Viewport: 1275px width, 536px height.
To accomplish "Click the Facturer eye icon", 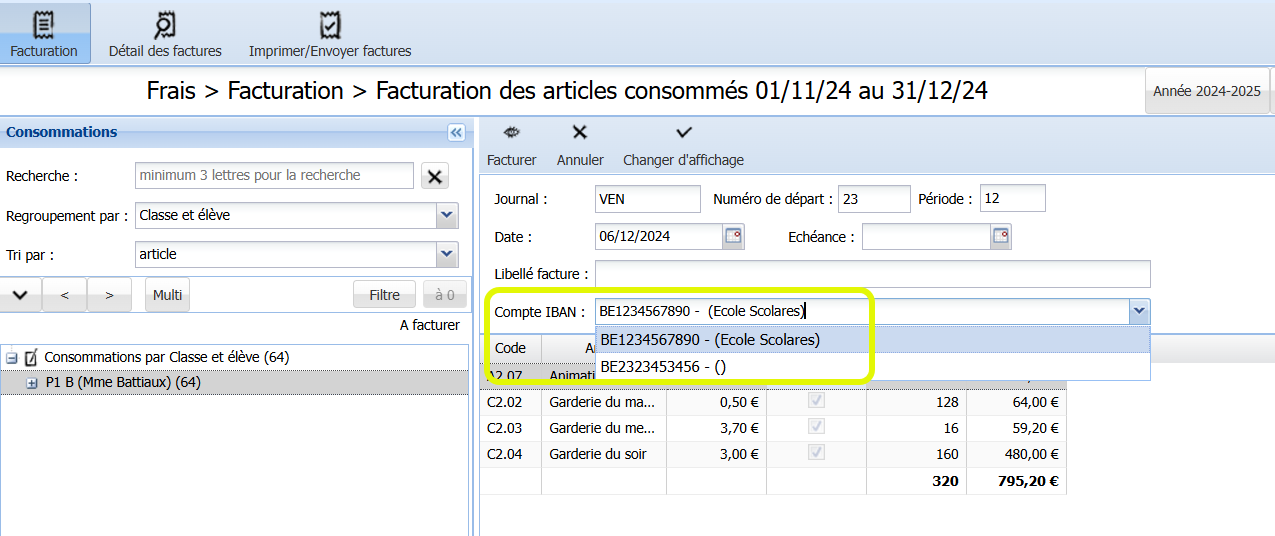I will 511,132.
